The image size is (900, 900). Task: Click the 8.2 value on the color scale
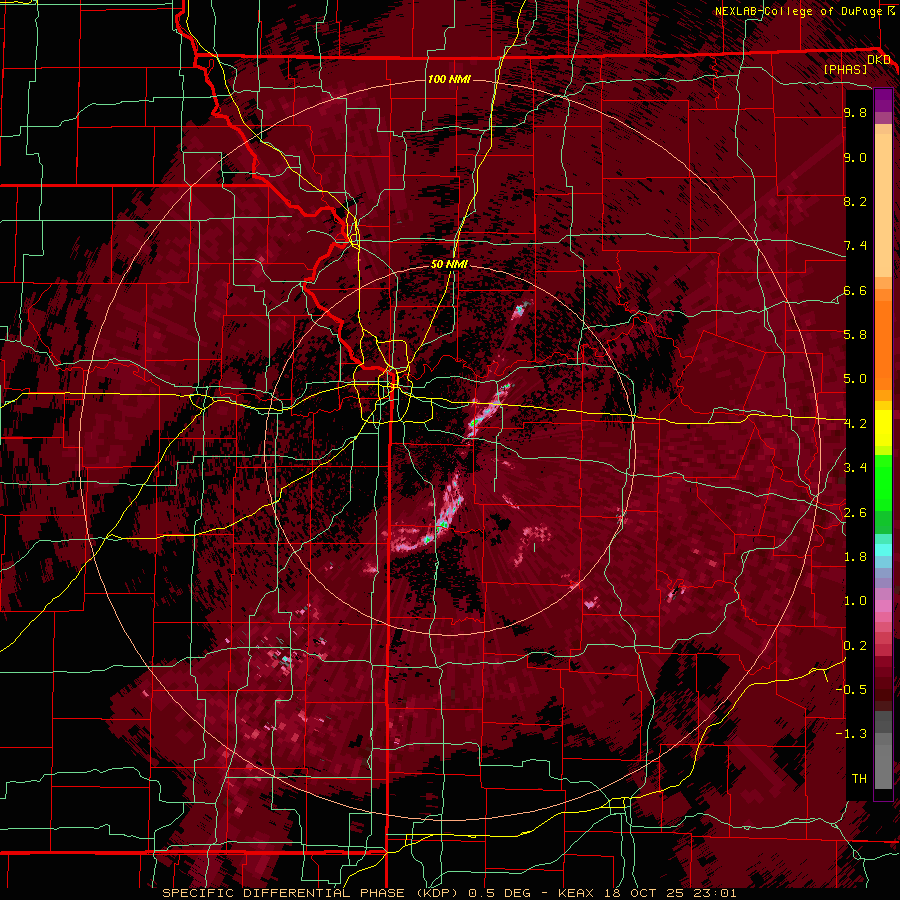coord(855,201)
